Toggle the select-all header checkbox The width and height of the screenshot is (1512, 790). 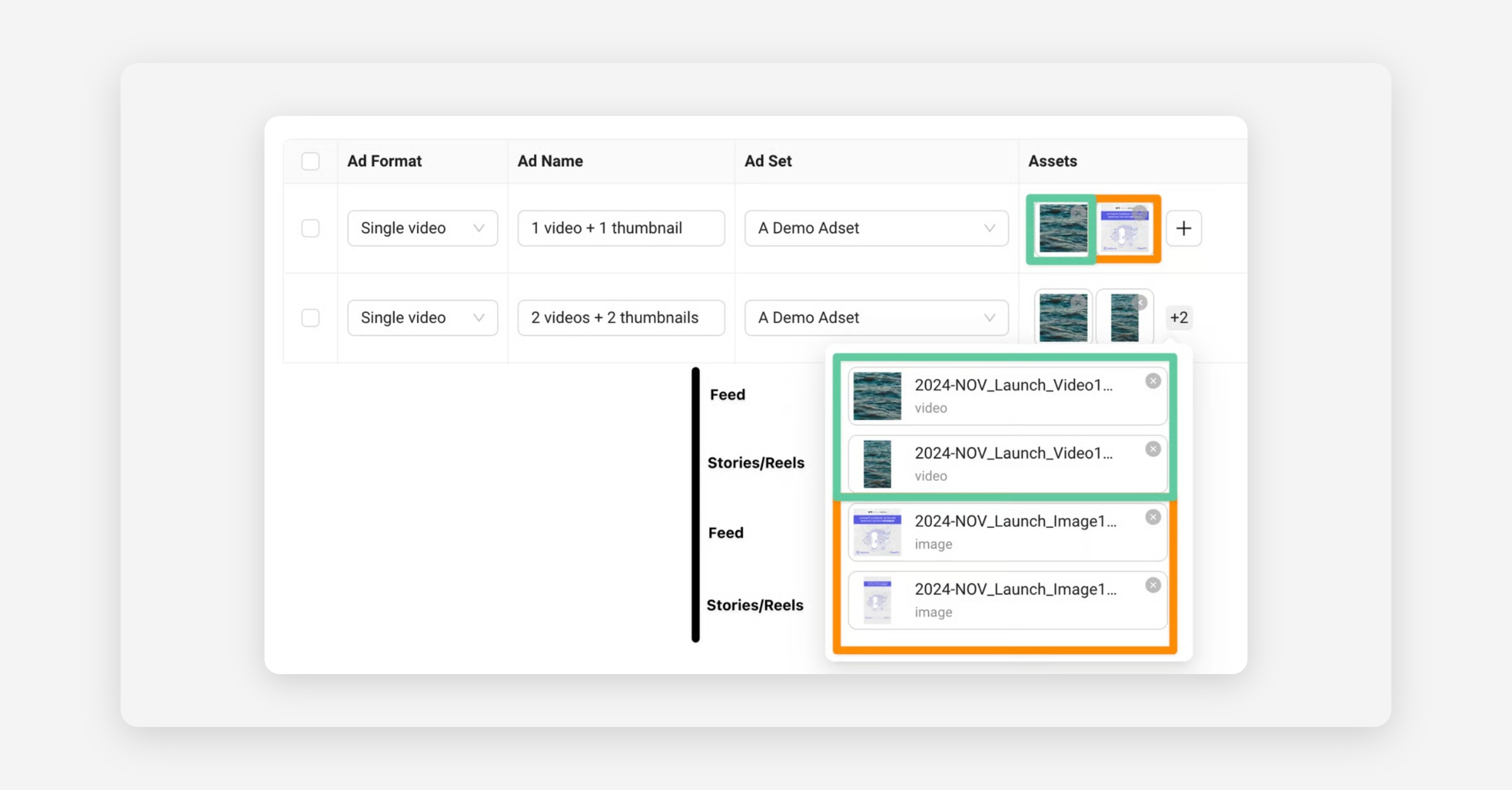click(311, 161)
